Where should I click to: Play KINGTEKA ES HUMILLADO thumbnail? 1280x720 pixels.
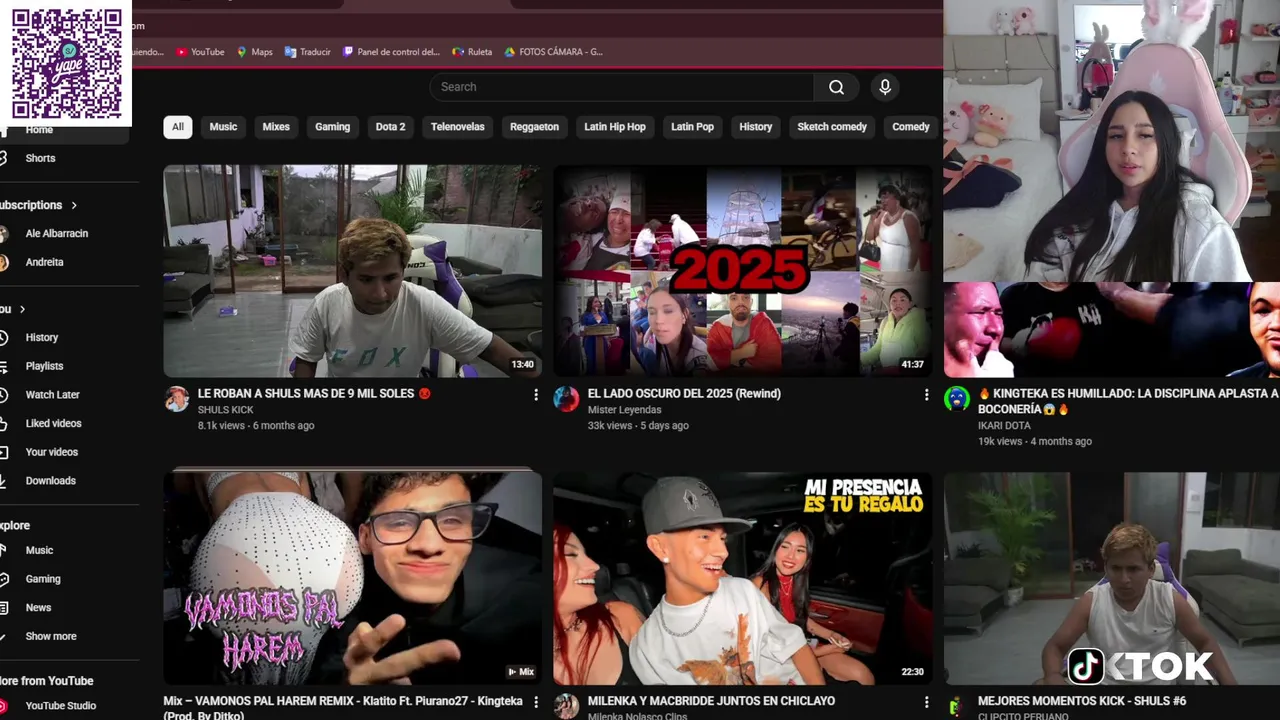click(1112, 330)
